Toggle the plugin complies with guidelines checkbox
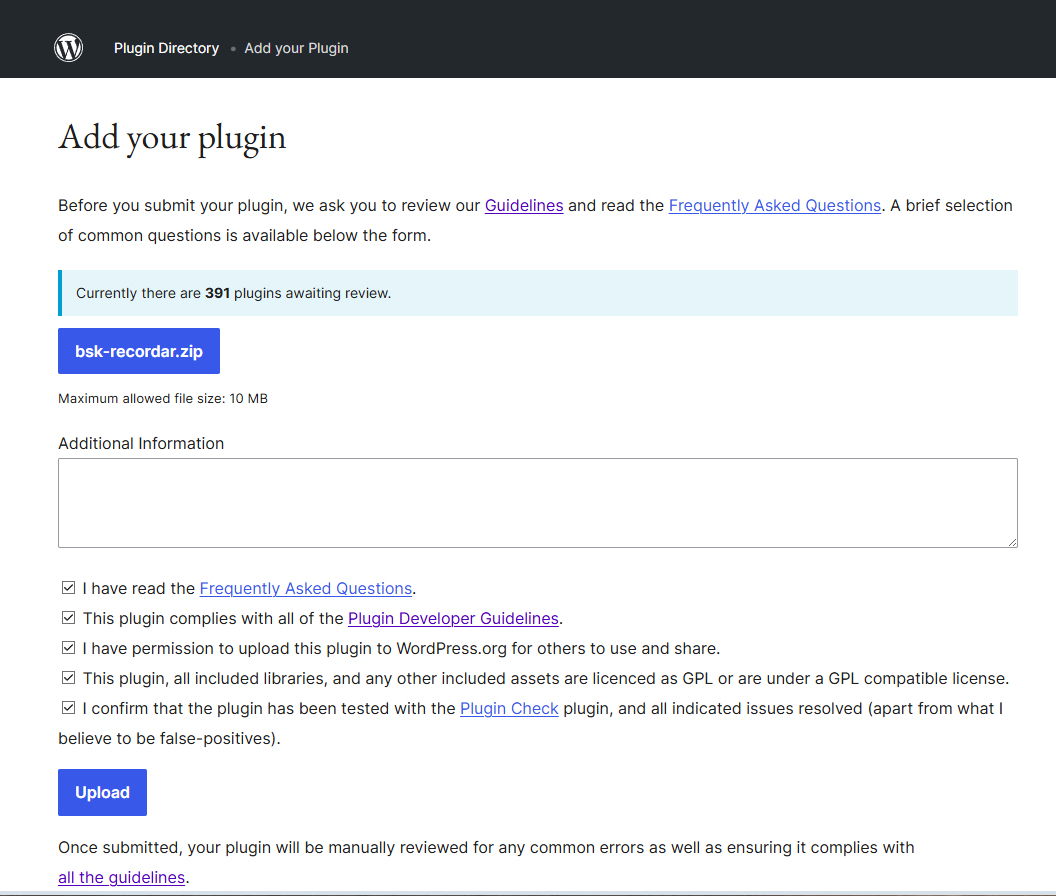The height and width of the screenshot is (896, 1056). click(68, 618)
